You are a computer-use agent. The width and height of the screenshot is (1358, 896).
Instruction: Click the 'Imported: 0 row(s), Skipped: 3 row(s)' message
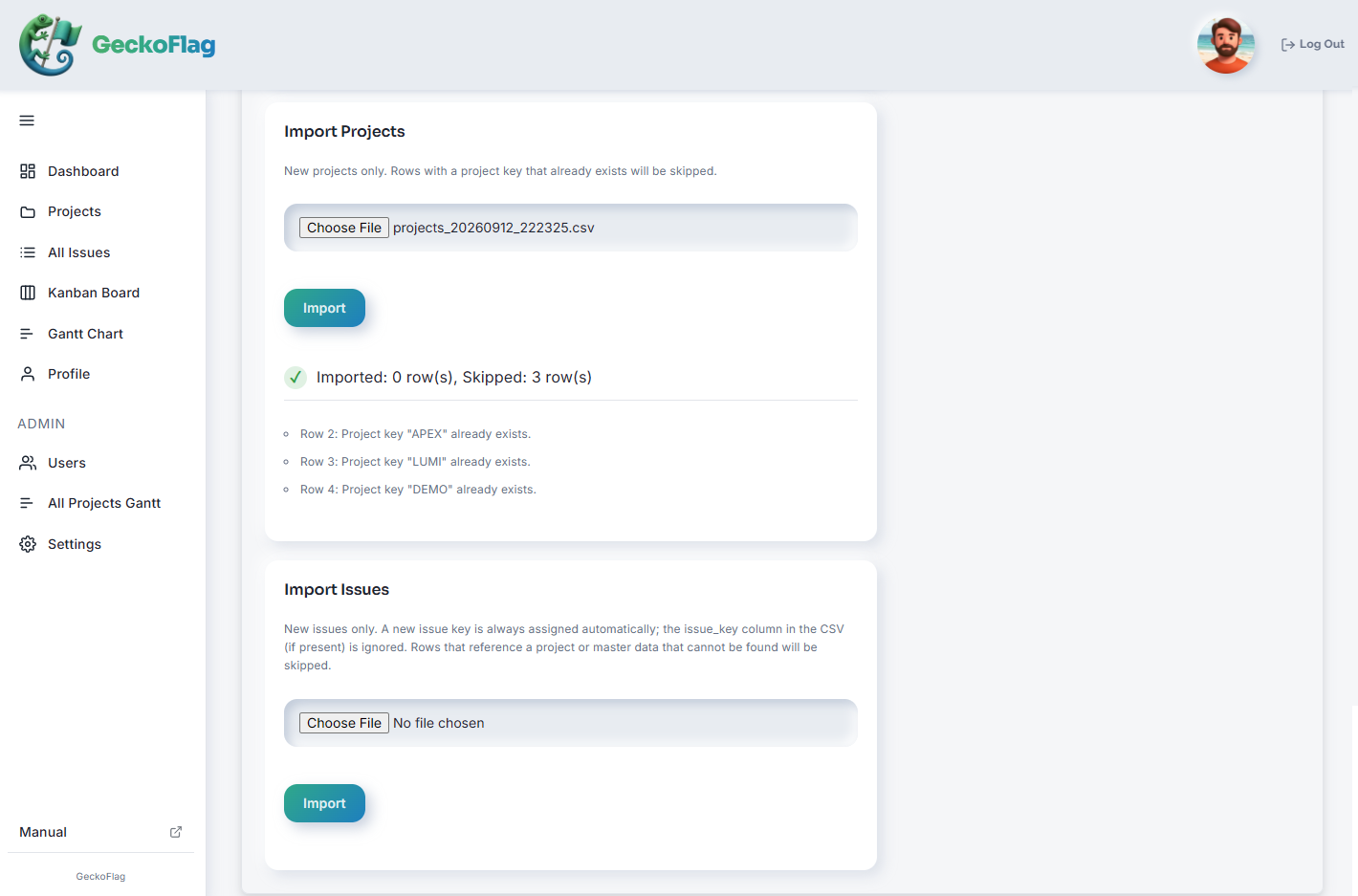(x=454, y=377)
